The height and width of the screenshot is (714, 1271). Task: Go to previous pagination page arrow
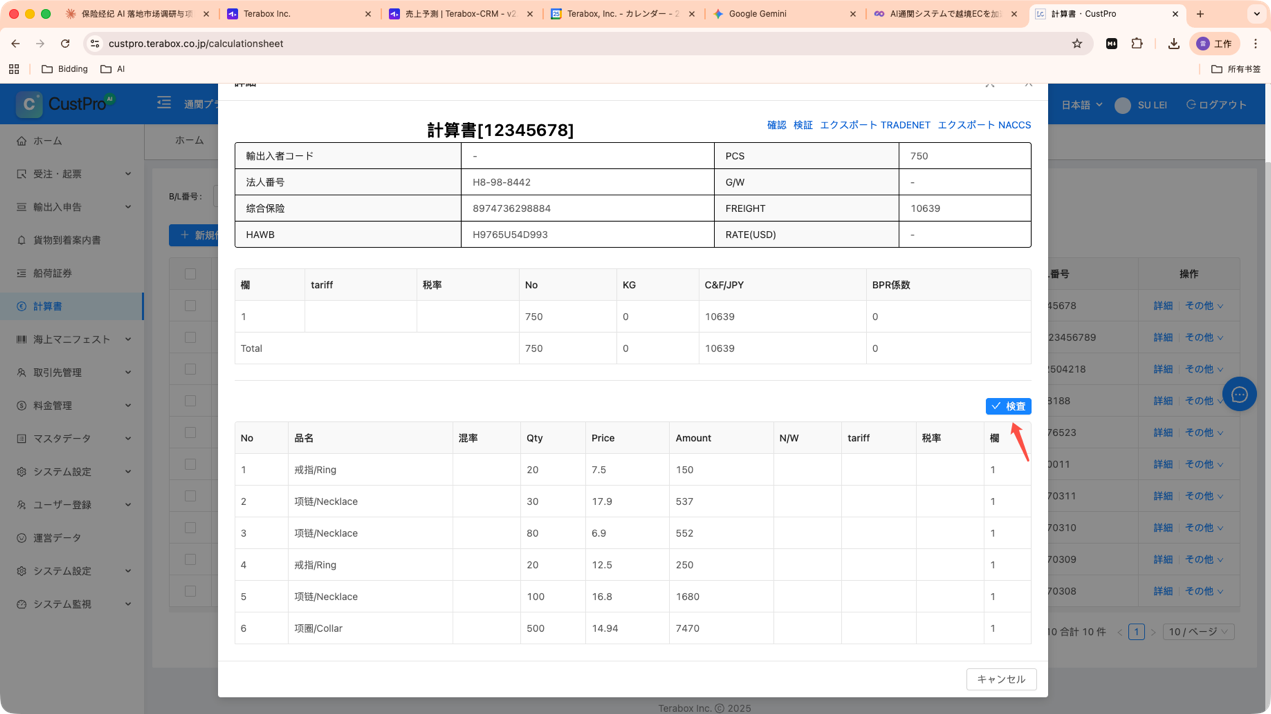click(1120, 632)
